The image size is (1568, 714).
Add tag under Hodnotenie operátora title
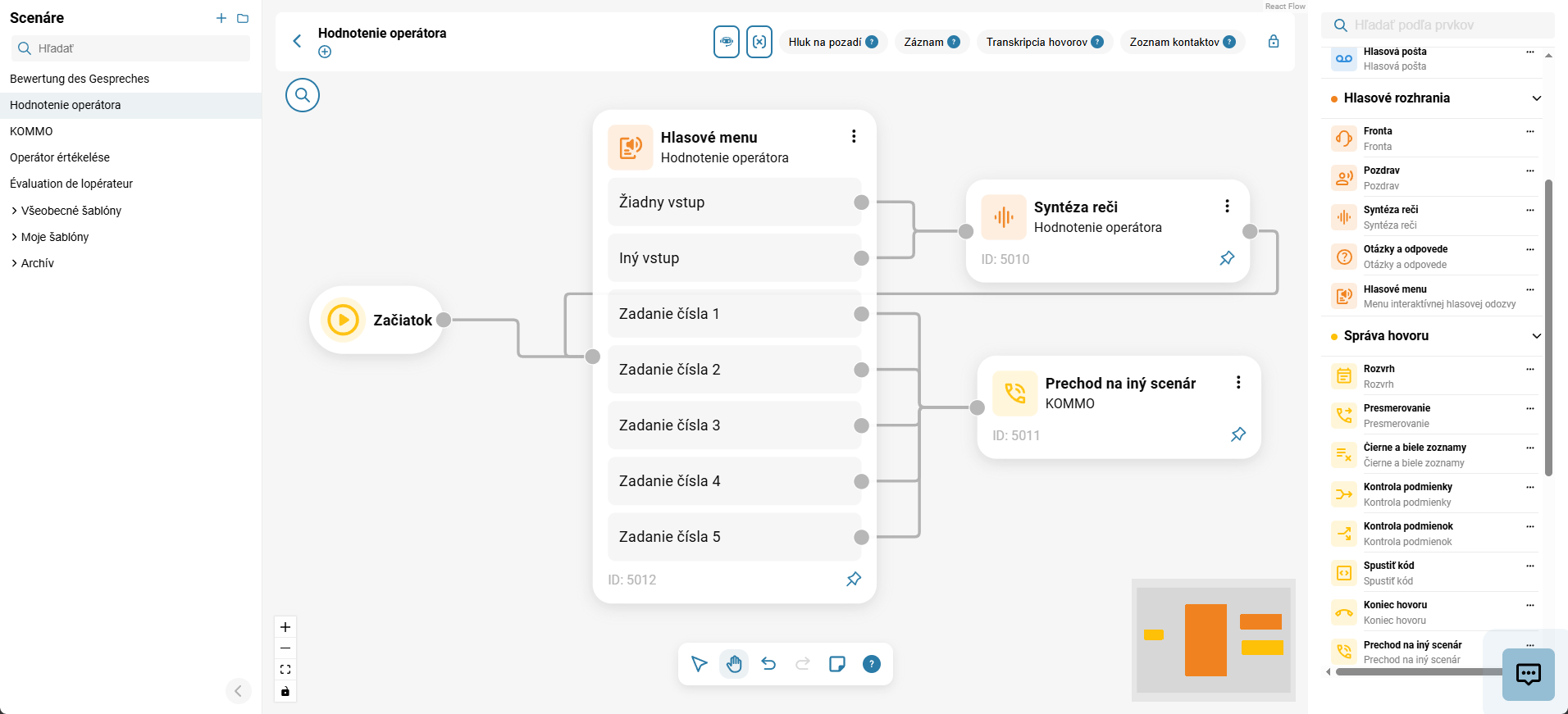(x=325, y=52)
